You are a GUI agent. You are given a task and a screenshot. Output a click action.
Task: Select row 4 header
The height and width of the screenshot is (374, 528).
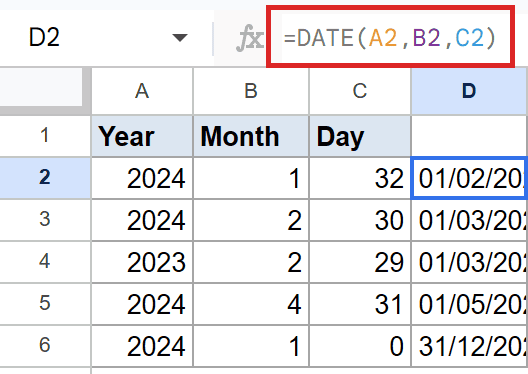pyautogui.click(x=45, y=262)
